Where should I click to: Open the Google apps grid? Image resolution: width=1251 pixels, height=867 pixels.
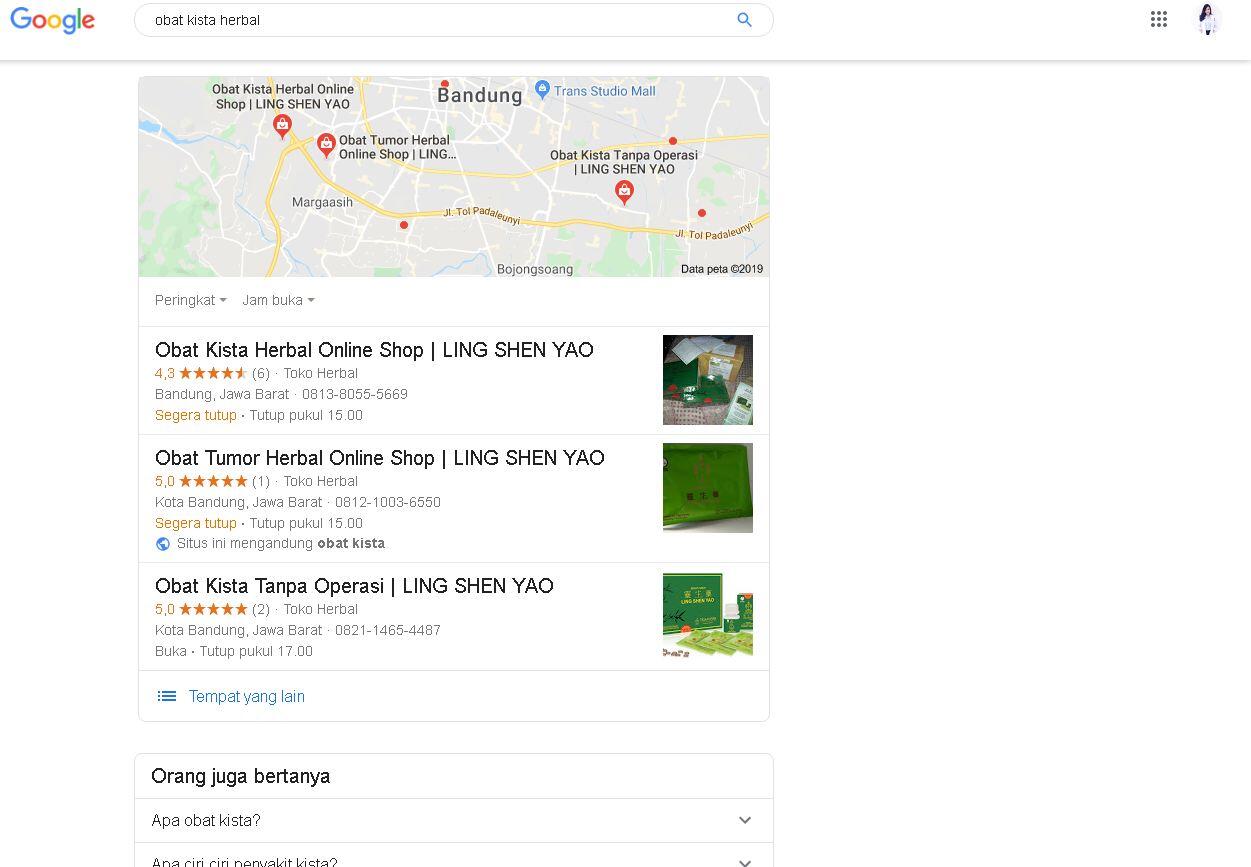pos(1159,19)
